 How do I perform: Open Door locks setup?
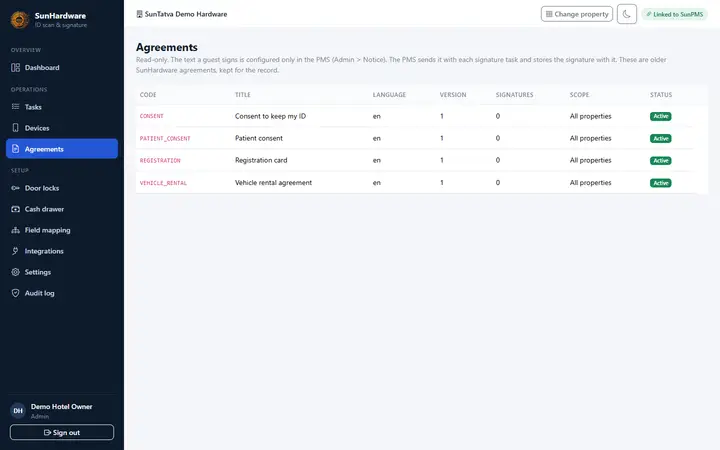42,188
